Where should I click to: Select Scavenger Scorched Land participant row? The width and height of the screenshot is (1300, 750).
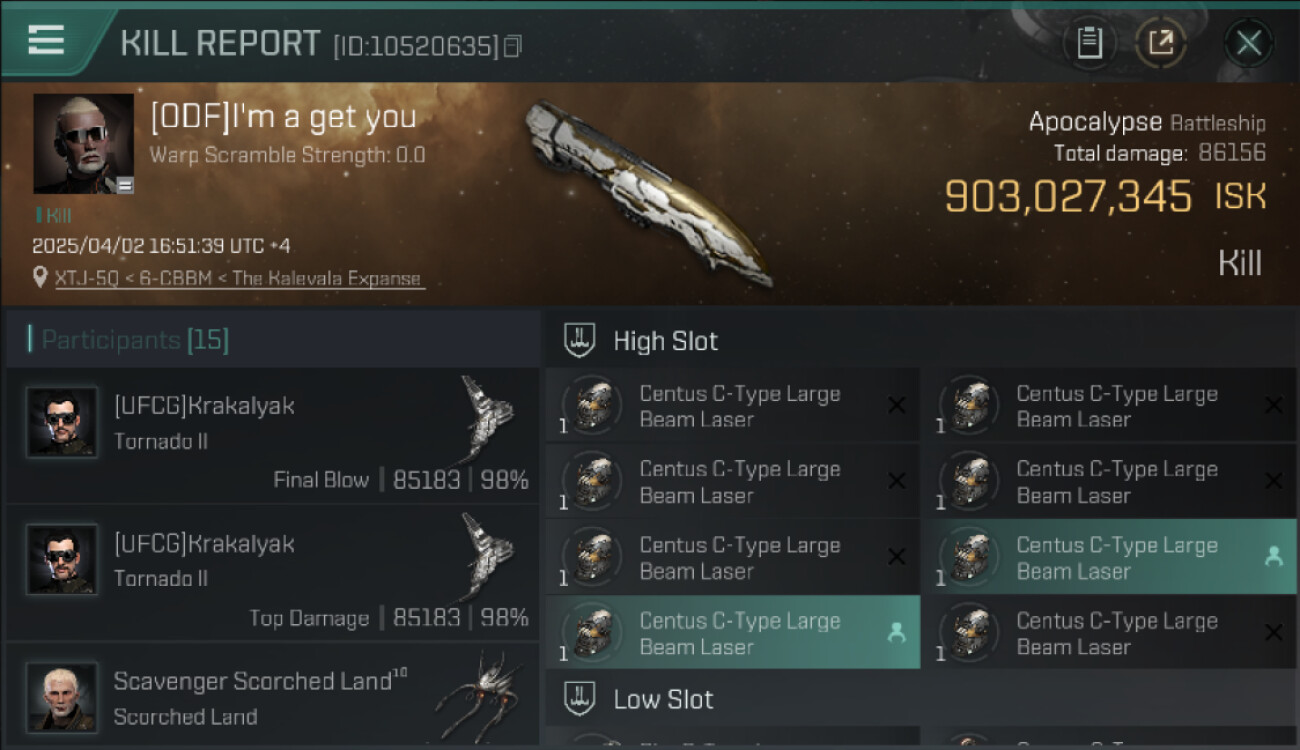(272, 695)
